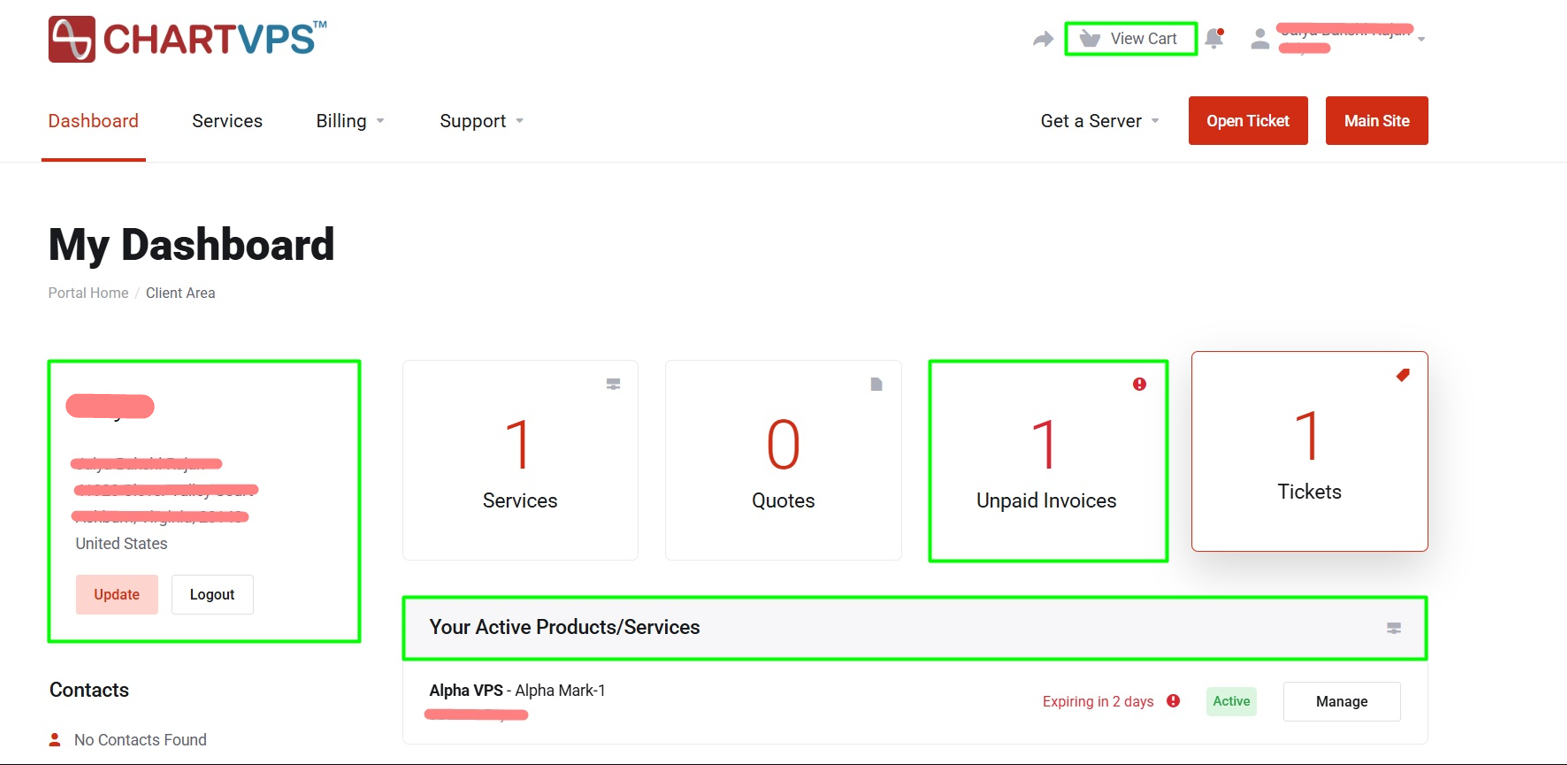This screenshot has height=765, width=1567.
Task: Click the United States address line
Action: click(122, 544)
